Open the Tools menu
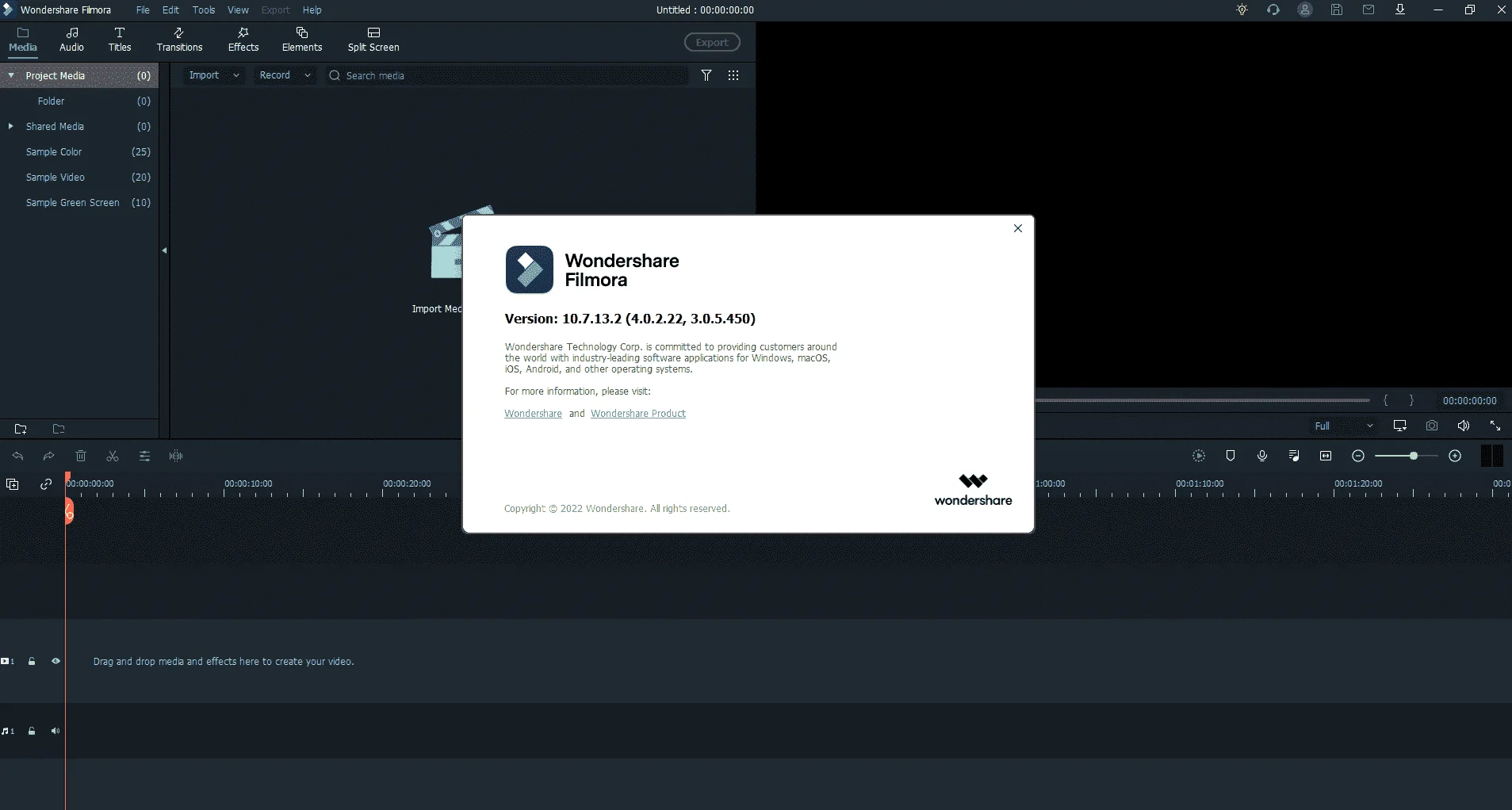This screenshot has height=810, width=1512. 204,10
